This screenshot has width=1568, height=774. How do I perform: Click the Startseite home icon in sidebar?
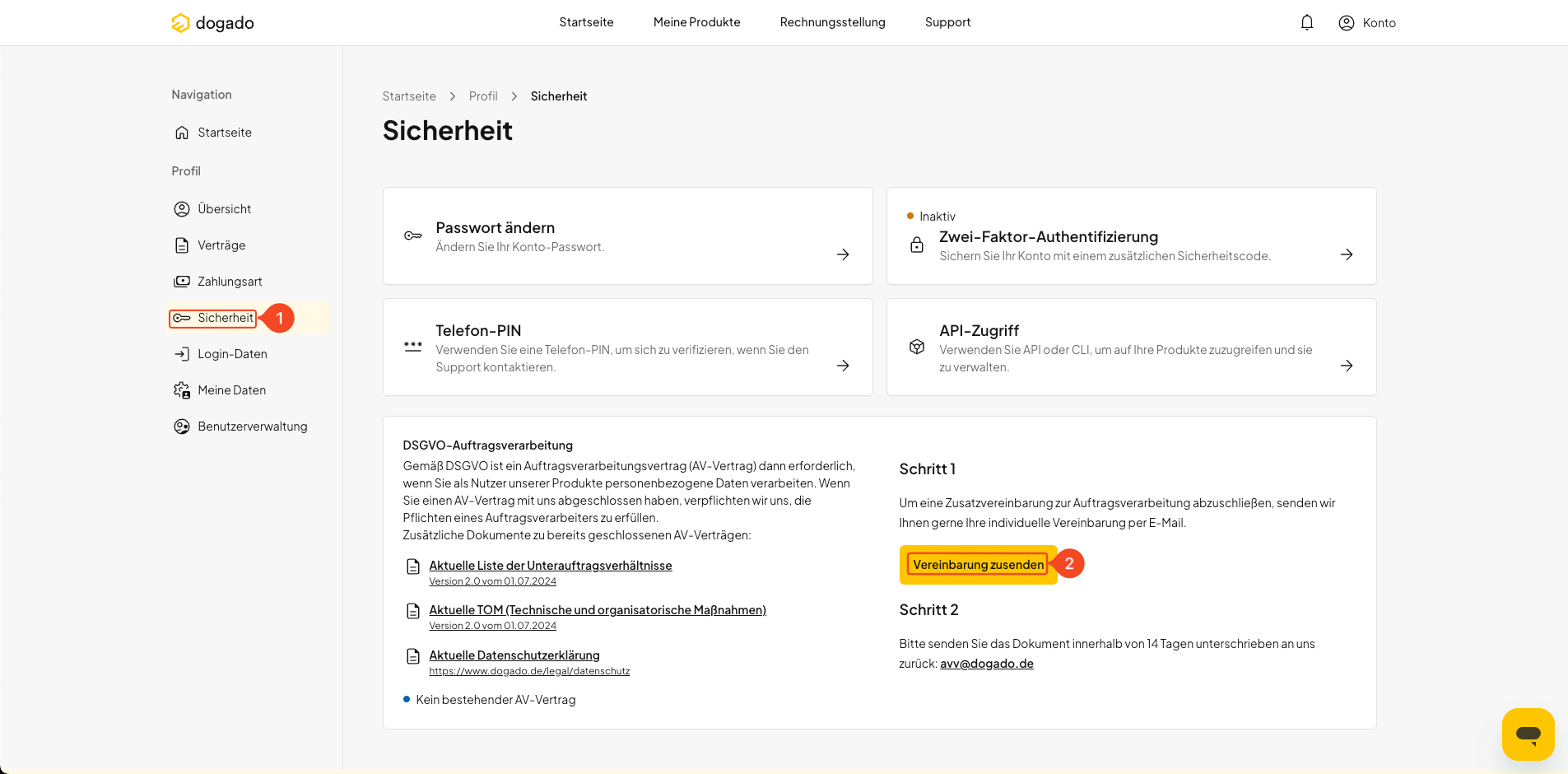[x=182, y=133]
